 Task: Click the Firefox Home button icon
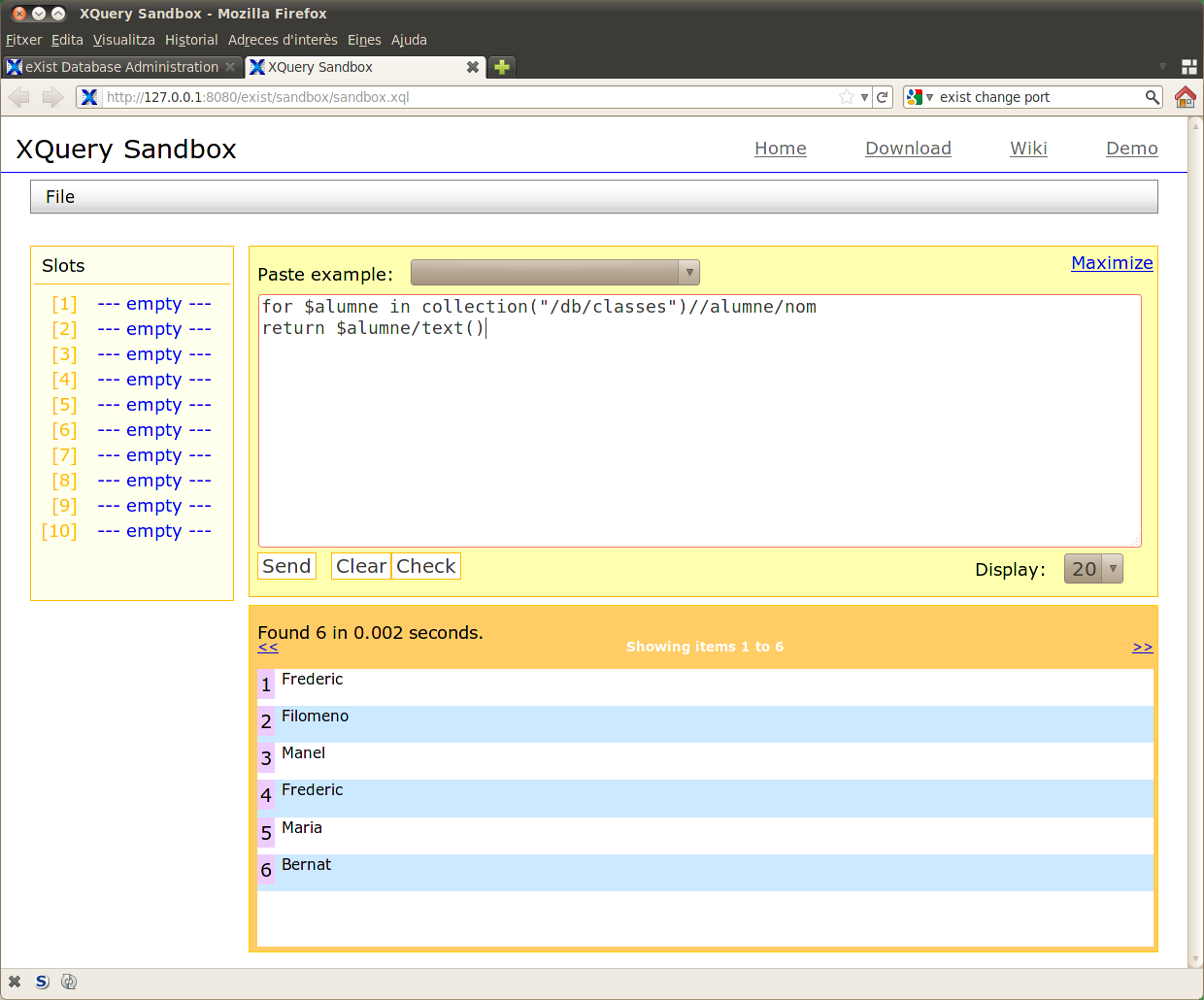point(1185,97)
